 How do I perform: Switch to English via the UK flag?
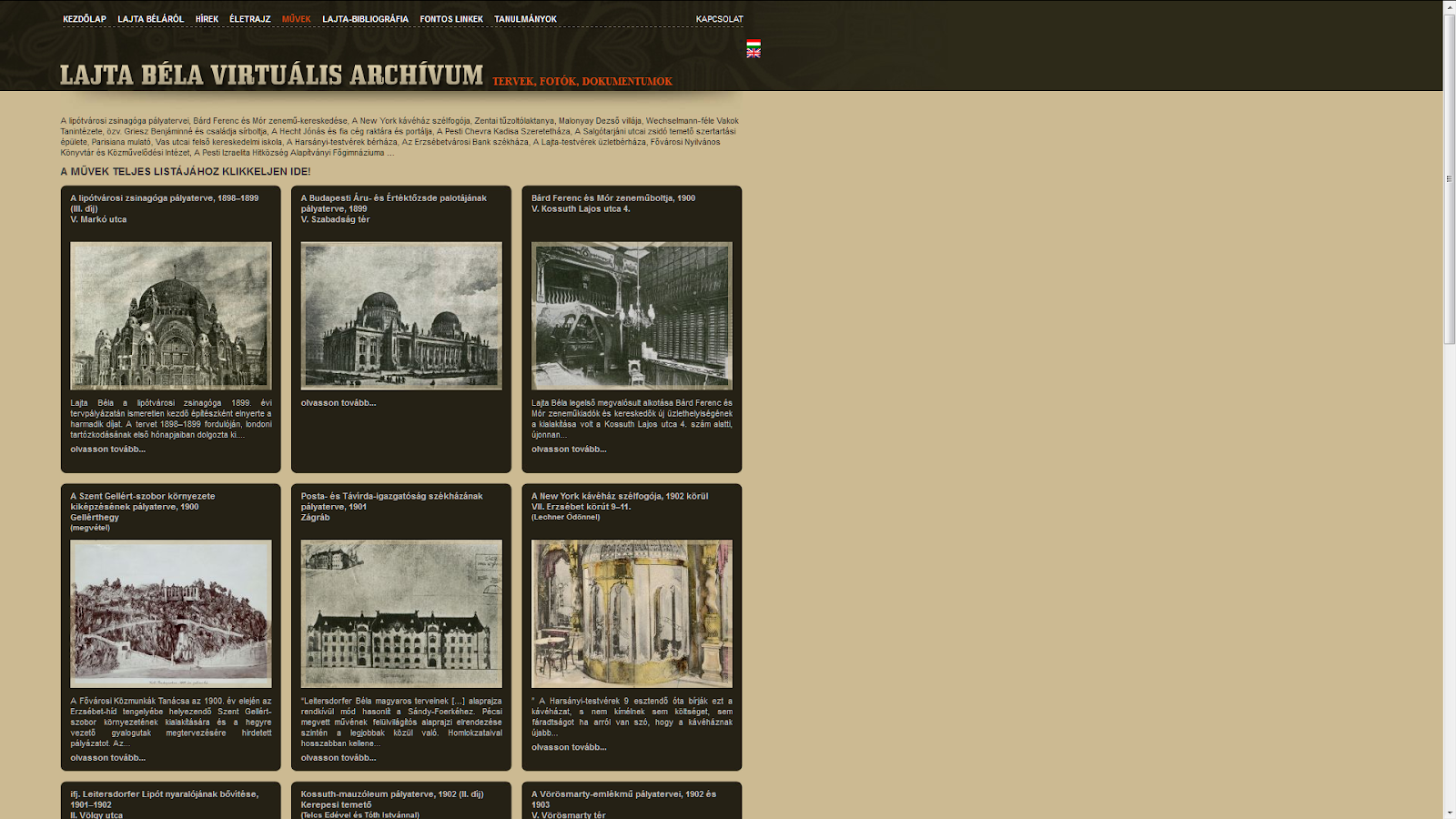753,53
